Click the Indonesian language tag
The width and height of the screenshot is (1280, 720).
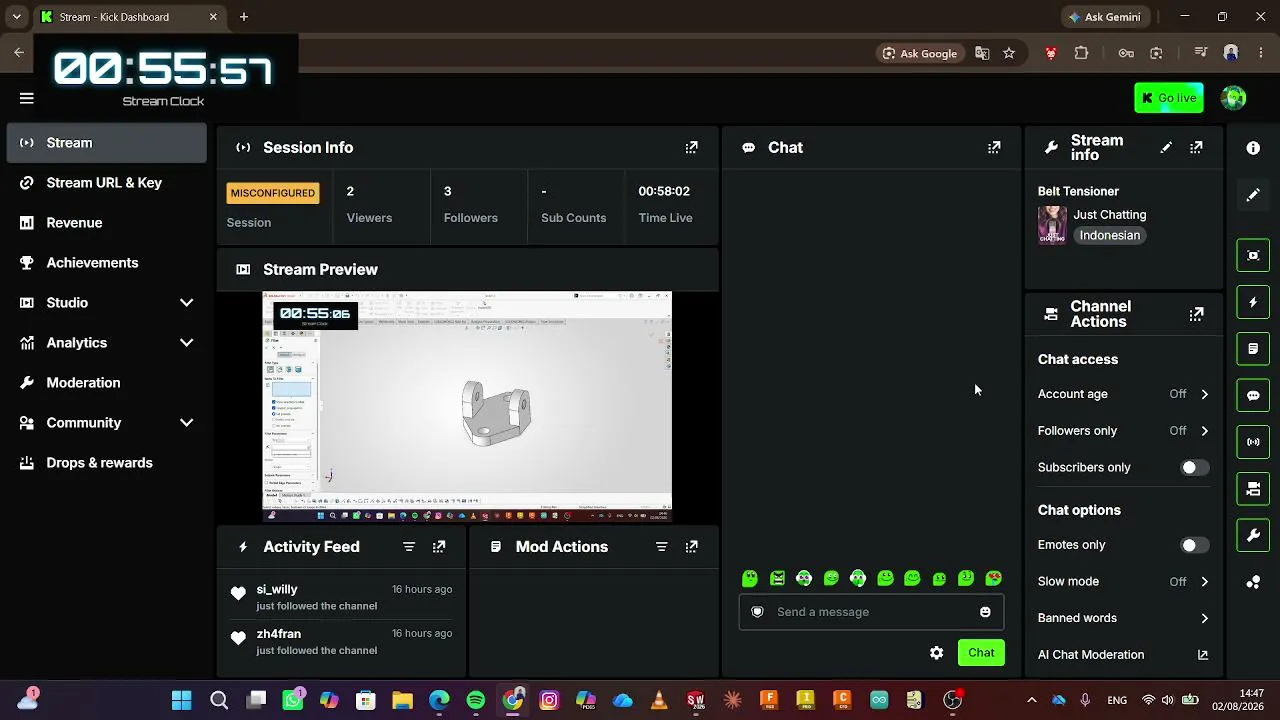tap(1109, 236)
